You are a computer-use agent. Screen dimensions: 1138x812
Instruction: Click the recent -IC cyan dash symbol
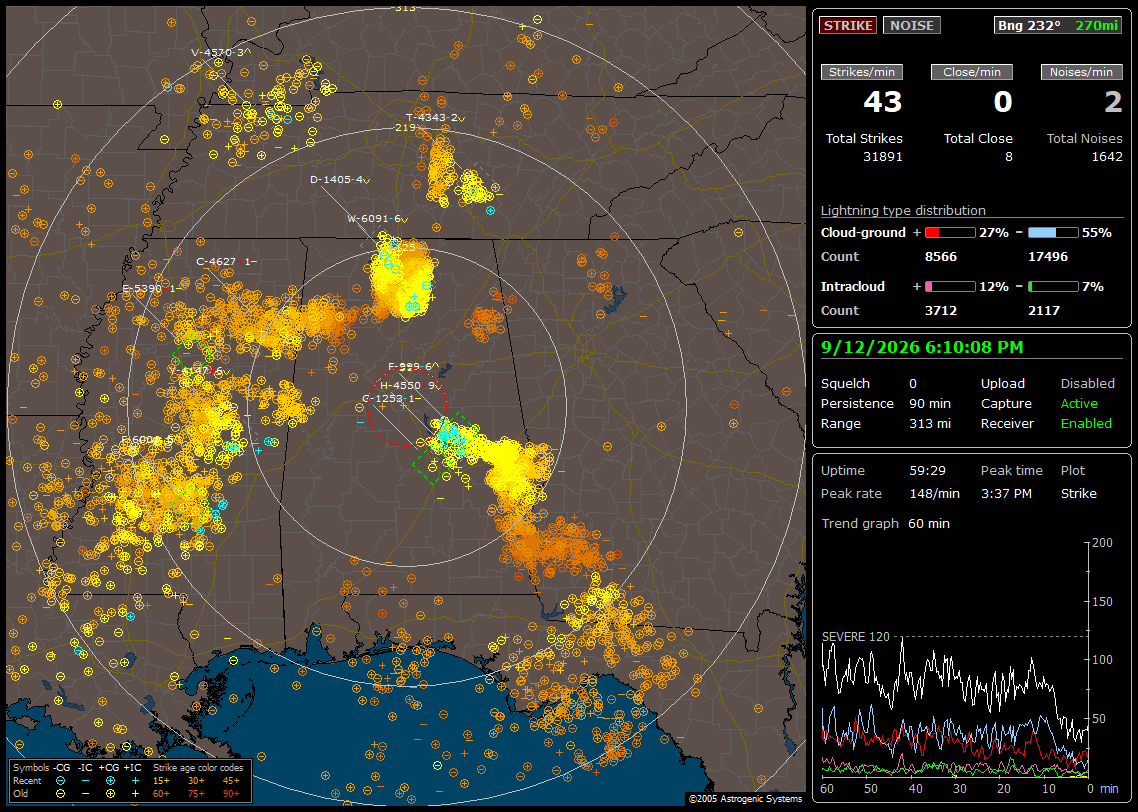click(x=86, y=781)
